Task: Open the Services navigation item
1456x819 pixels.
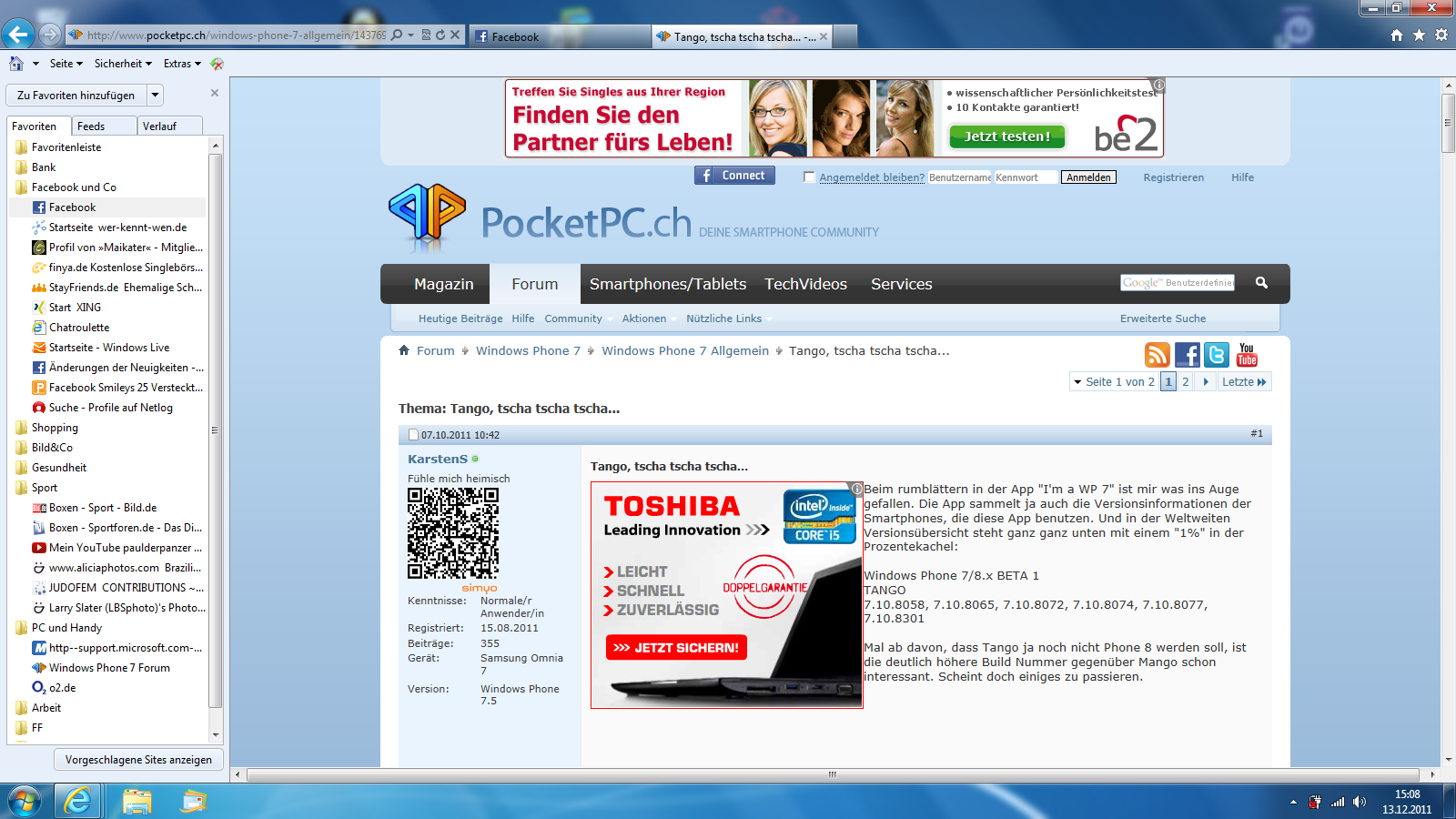Action: [902, 284]
